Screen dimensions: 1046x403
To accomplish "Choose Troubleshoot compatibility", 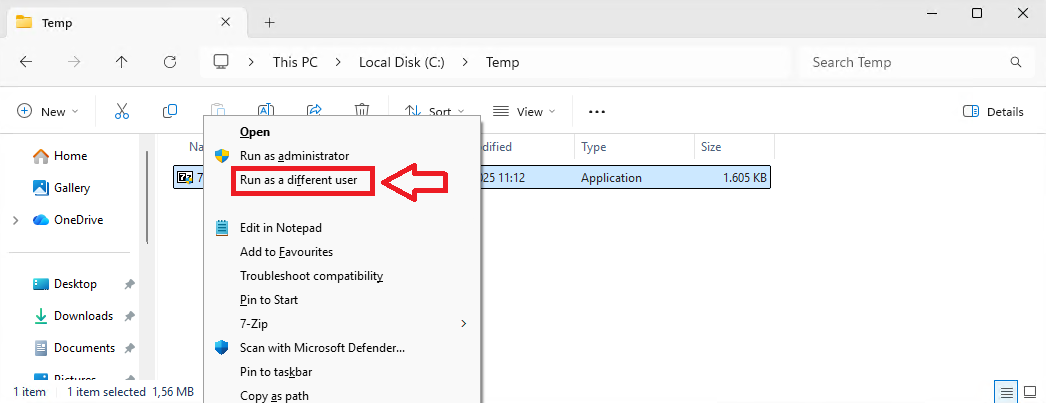I will pos(342,276).
